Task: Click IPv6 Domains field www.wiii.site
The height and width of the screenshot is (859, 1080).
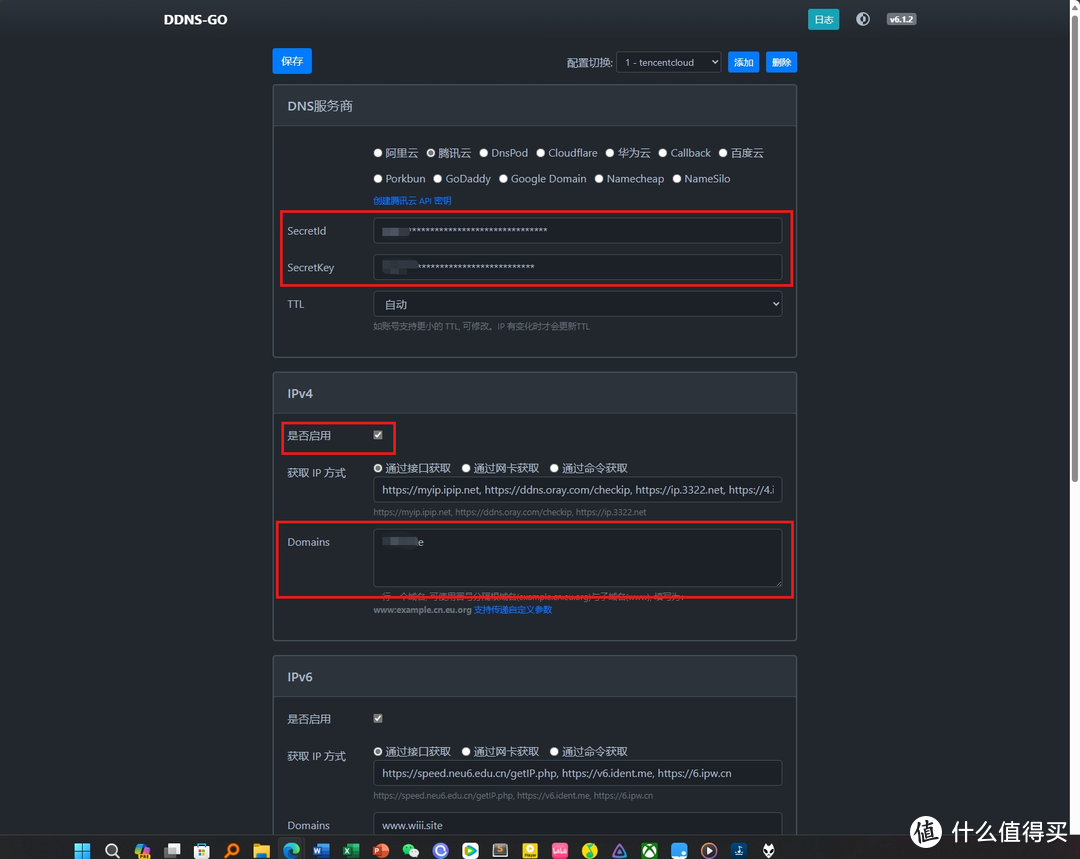Action: tap(577, 824)
